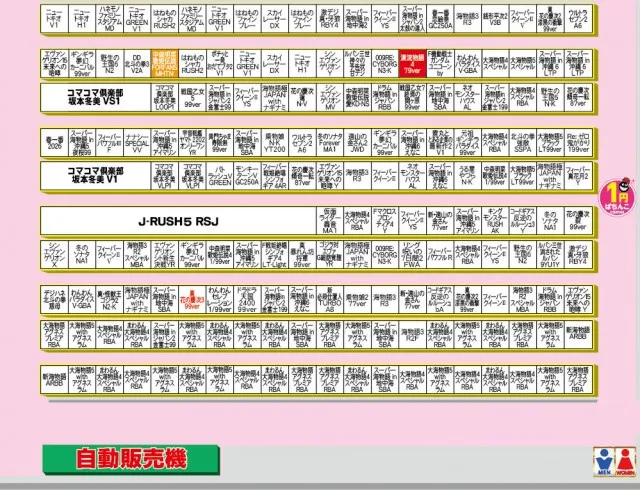Screen dimensions: 640x490
Task: Select the 遠山の金さん2 JWD cell
Action: coord(357,143)
